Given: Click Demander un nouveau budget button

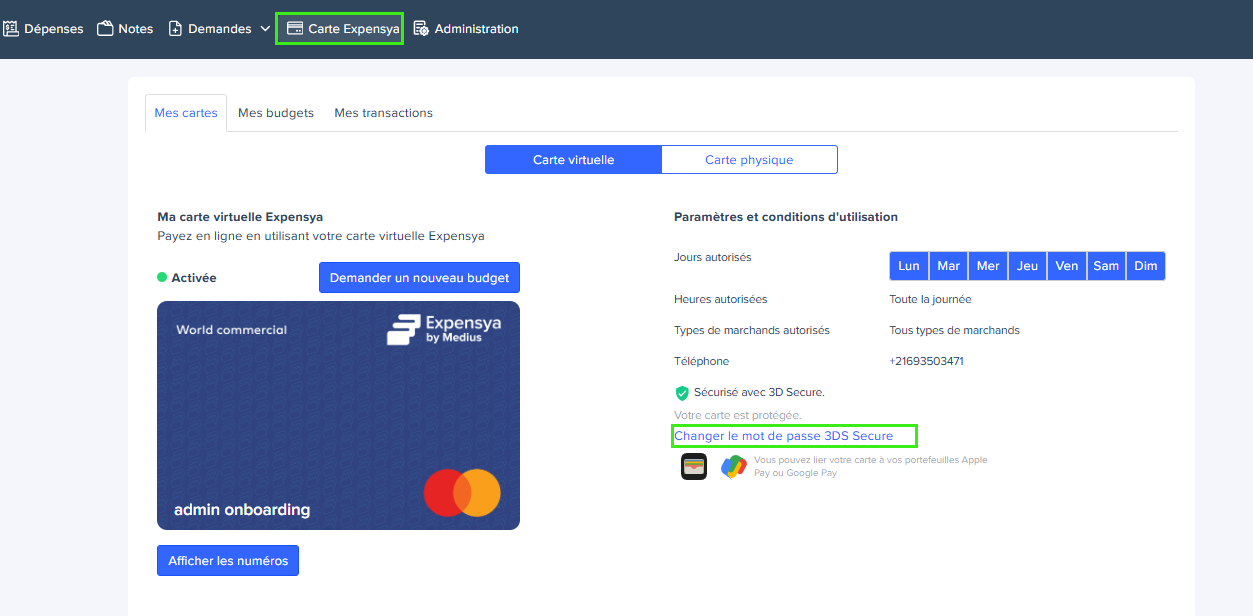Looking at the screenshot, I should (419, 278).
